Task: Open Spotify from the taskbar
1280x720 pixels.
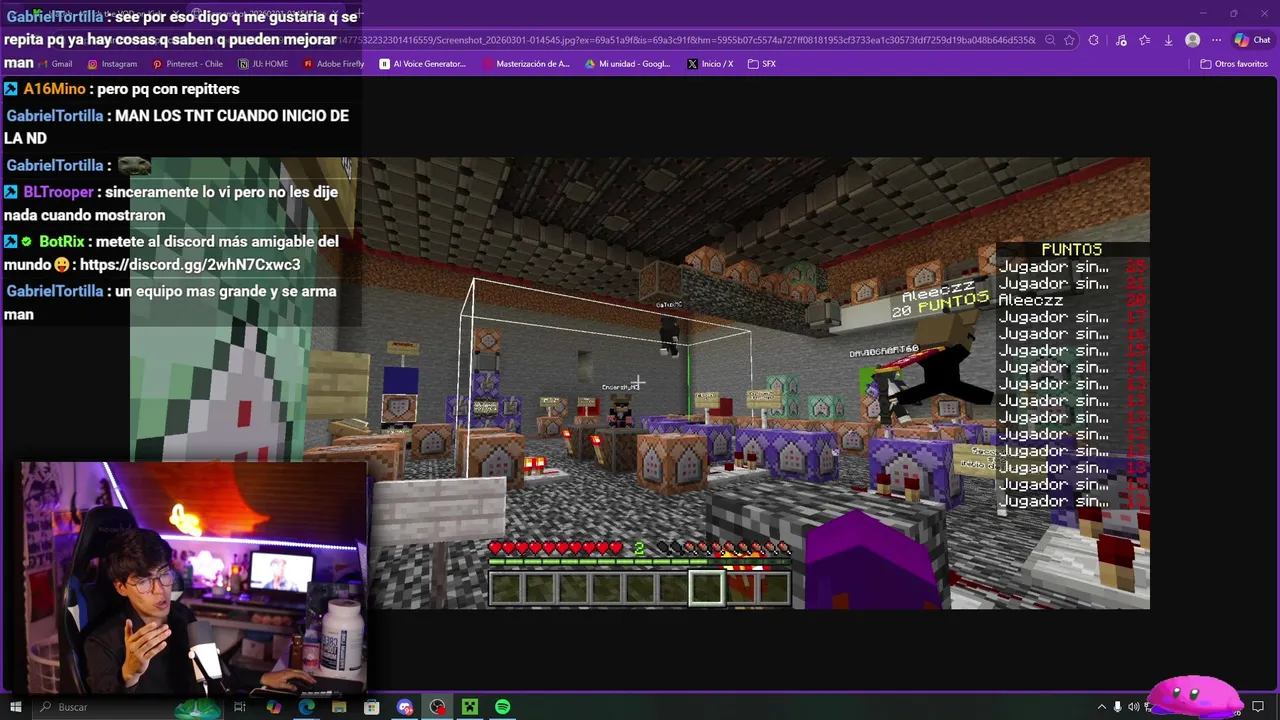Action: 503,707
